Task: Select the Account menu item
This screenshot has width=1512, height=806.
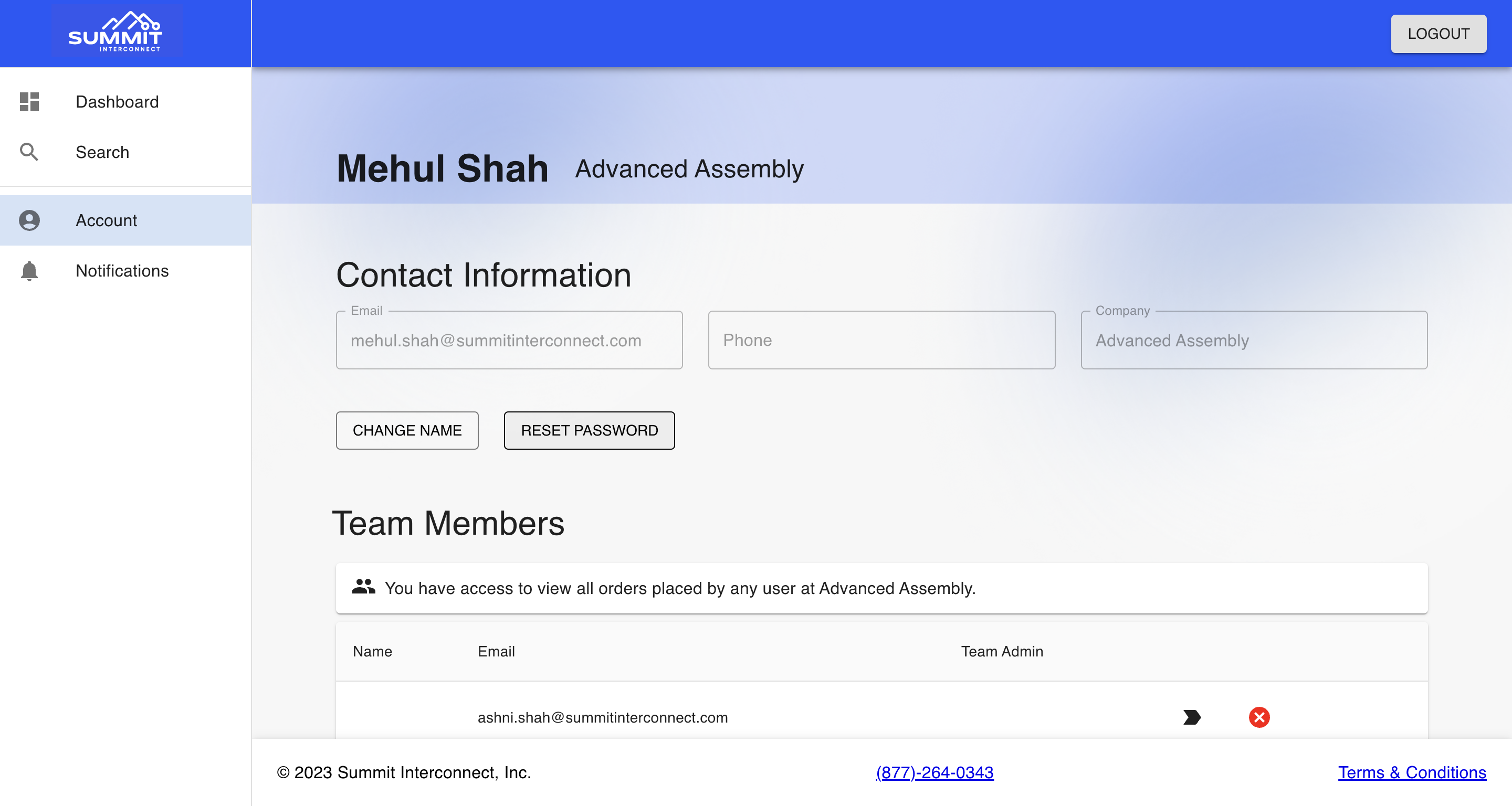Action: coord(125,220)
